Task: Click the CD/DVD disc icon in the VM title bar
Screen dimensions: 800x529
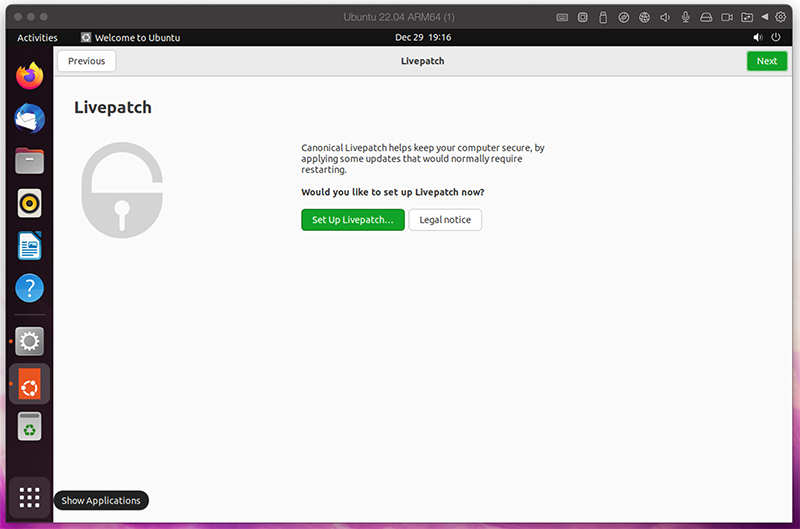Action: click(x=623, y=17)
